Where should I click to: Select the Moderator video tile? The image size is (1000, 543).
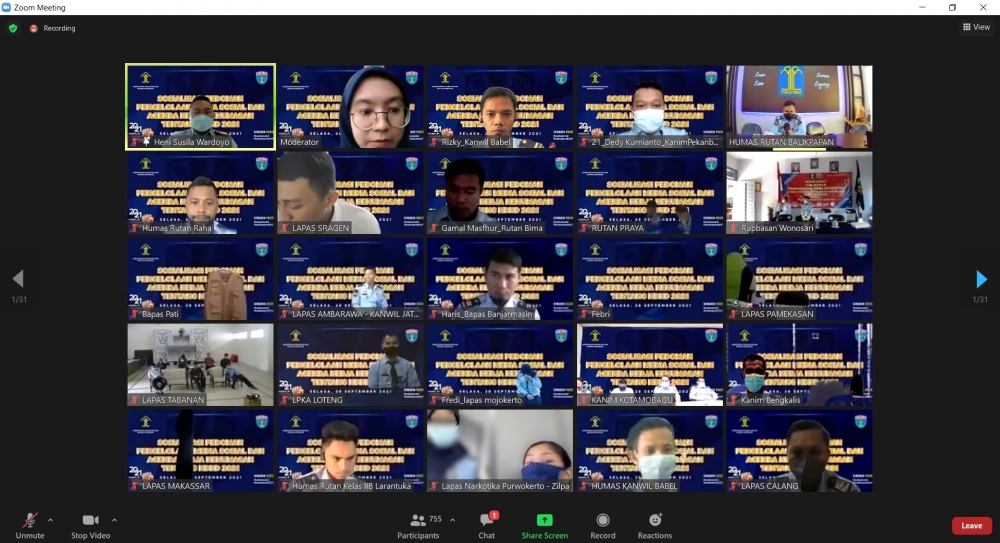[350, 107]
